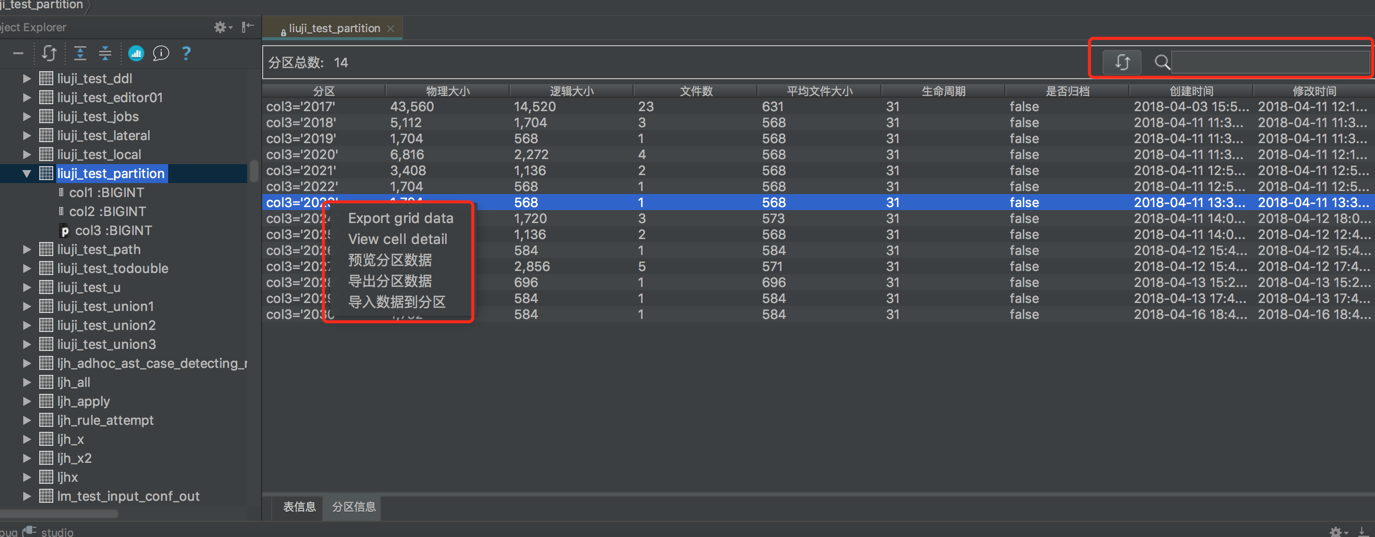Select the liuji_test_union3 table
Viewport: 1375px width, 537px height.
tap(106, 344)
